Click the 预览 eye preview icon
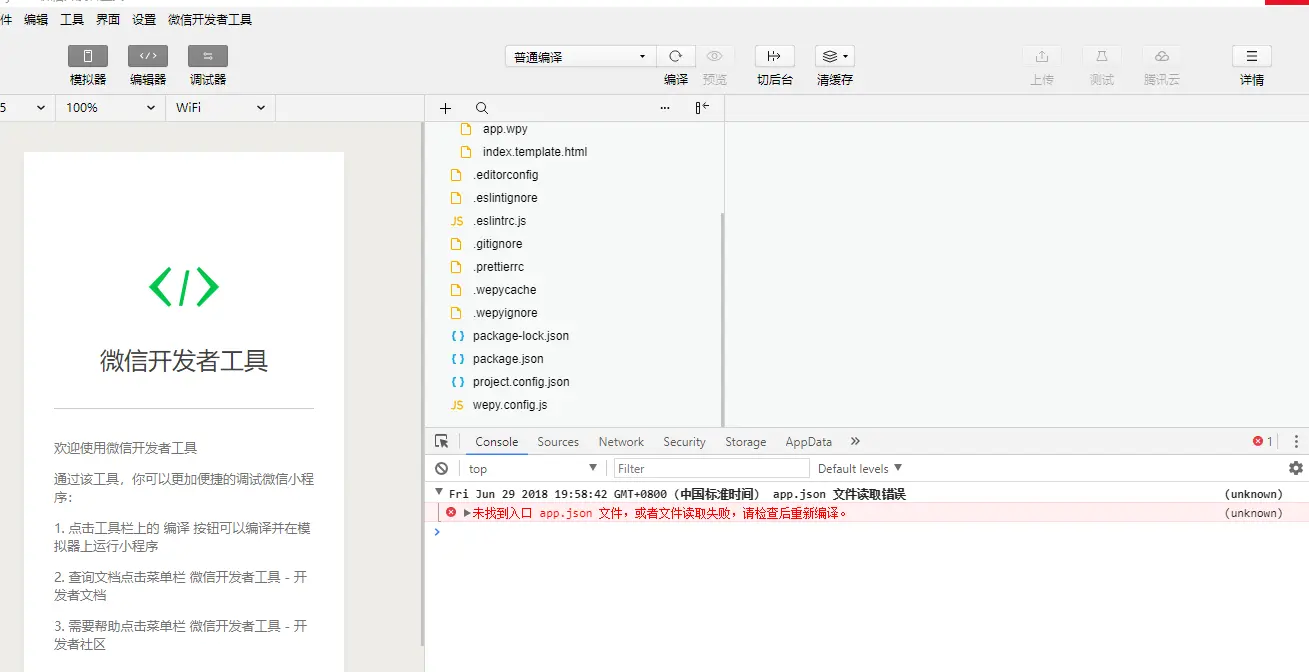The width and height of the screenshot is (1309, 672). click(714, 57)
